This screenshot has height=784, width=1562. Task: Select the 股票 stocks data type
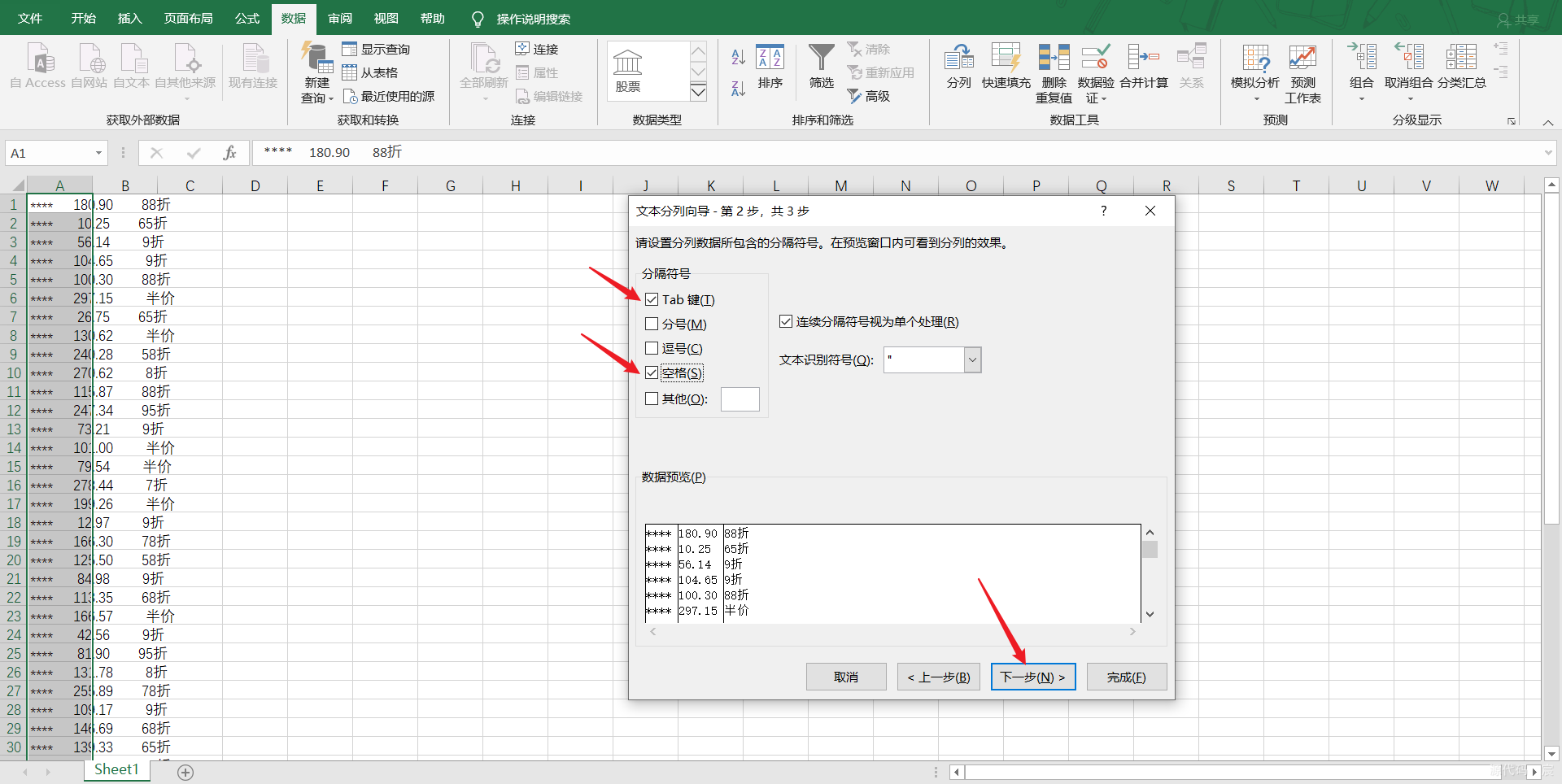click(627, 71)
